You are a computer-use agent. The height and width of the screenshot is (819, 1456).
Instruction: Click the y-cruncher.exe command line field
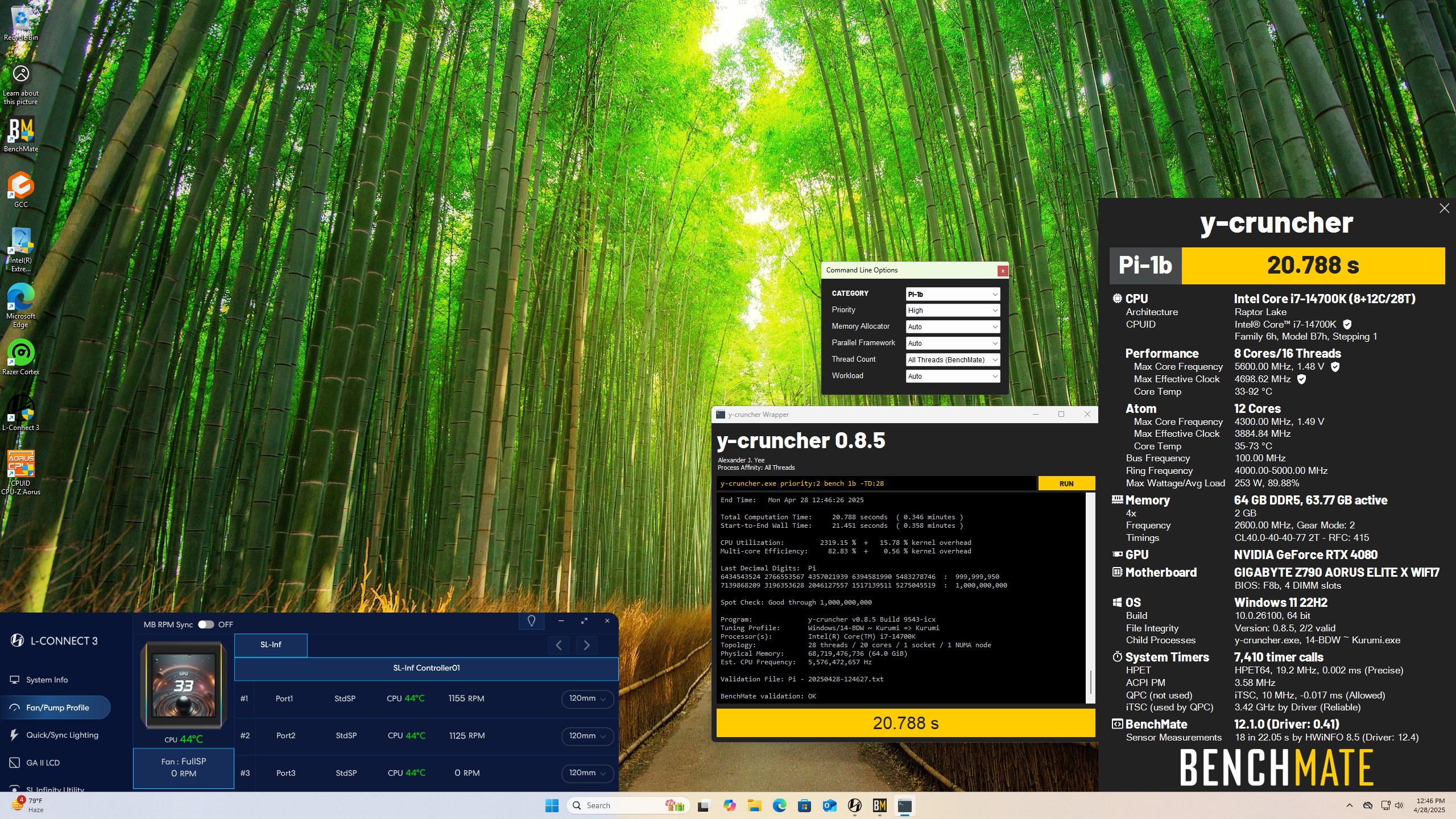pyautogui.click(x=876, y=483)
